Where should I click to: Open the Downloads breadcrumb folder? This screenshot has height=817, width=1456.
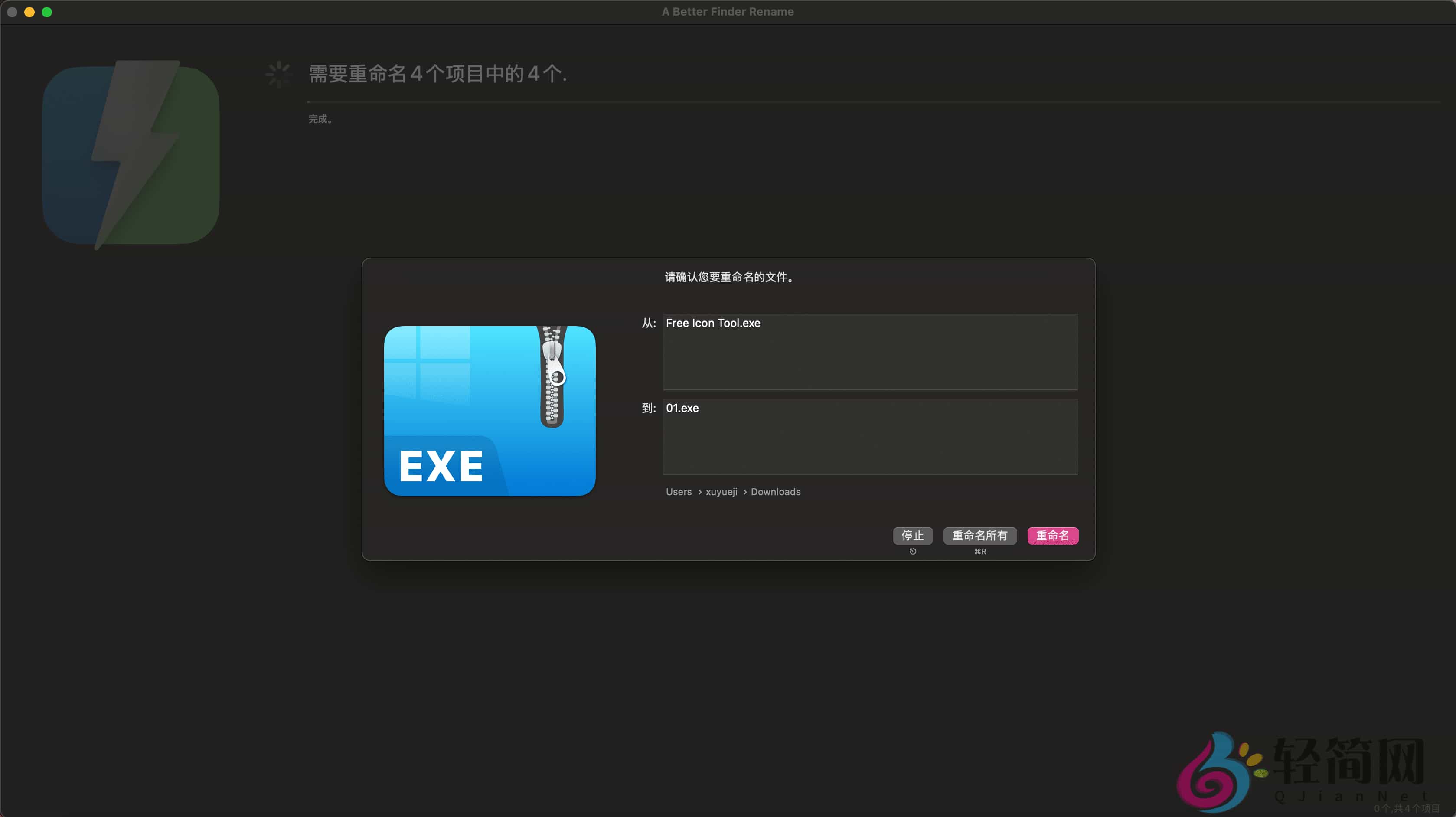(775, 491)
